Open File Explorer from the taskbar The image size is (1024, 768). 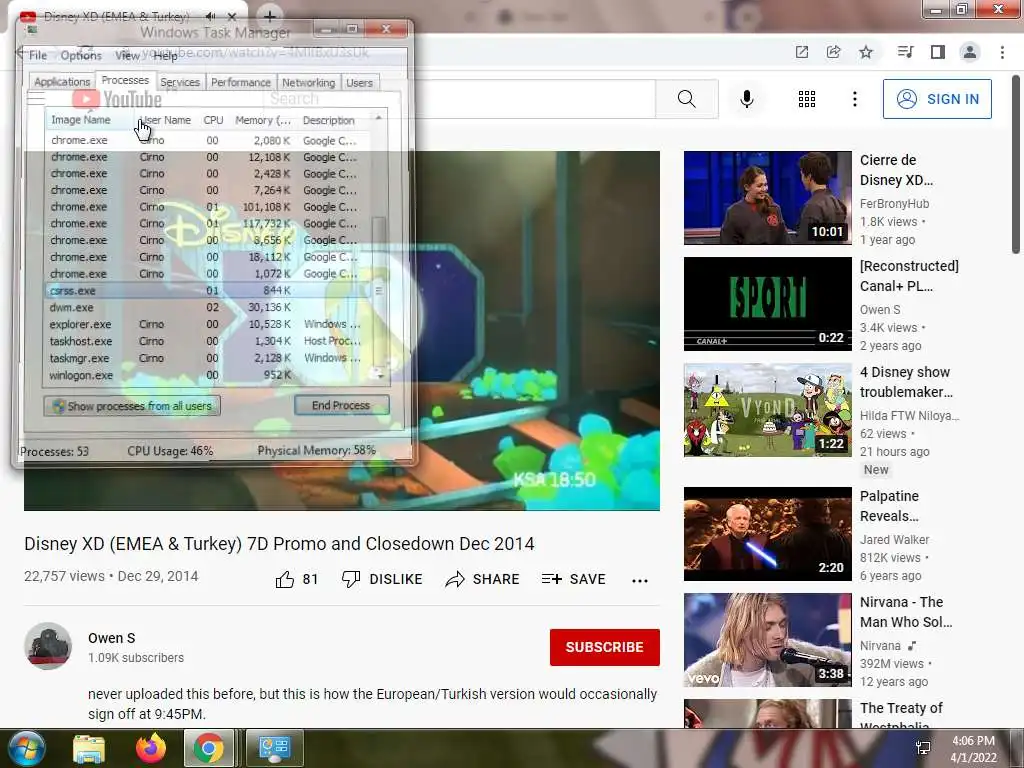(89, 748)
